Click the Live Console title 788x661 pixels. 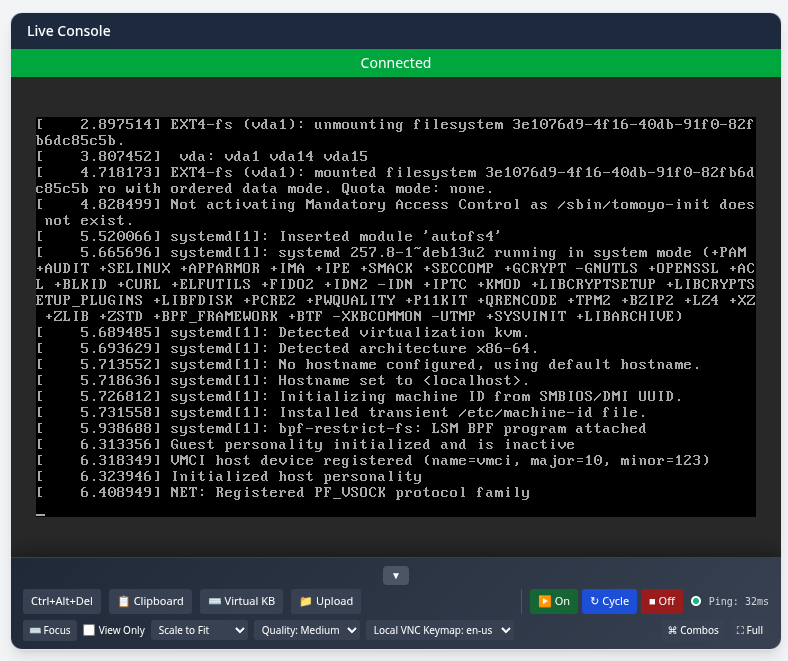[69, 31]
